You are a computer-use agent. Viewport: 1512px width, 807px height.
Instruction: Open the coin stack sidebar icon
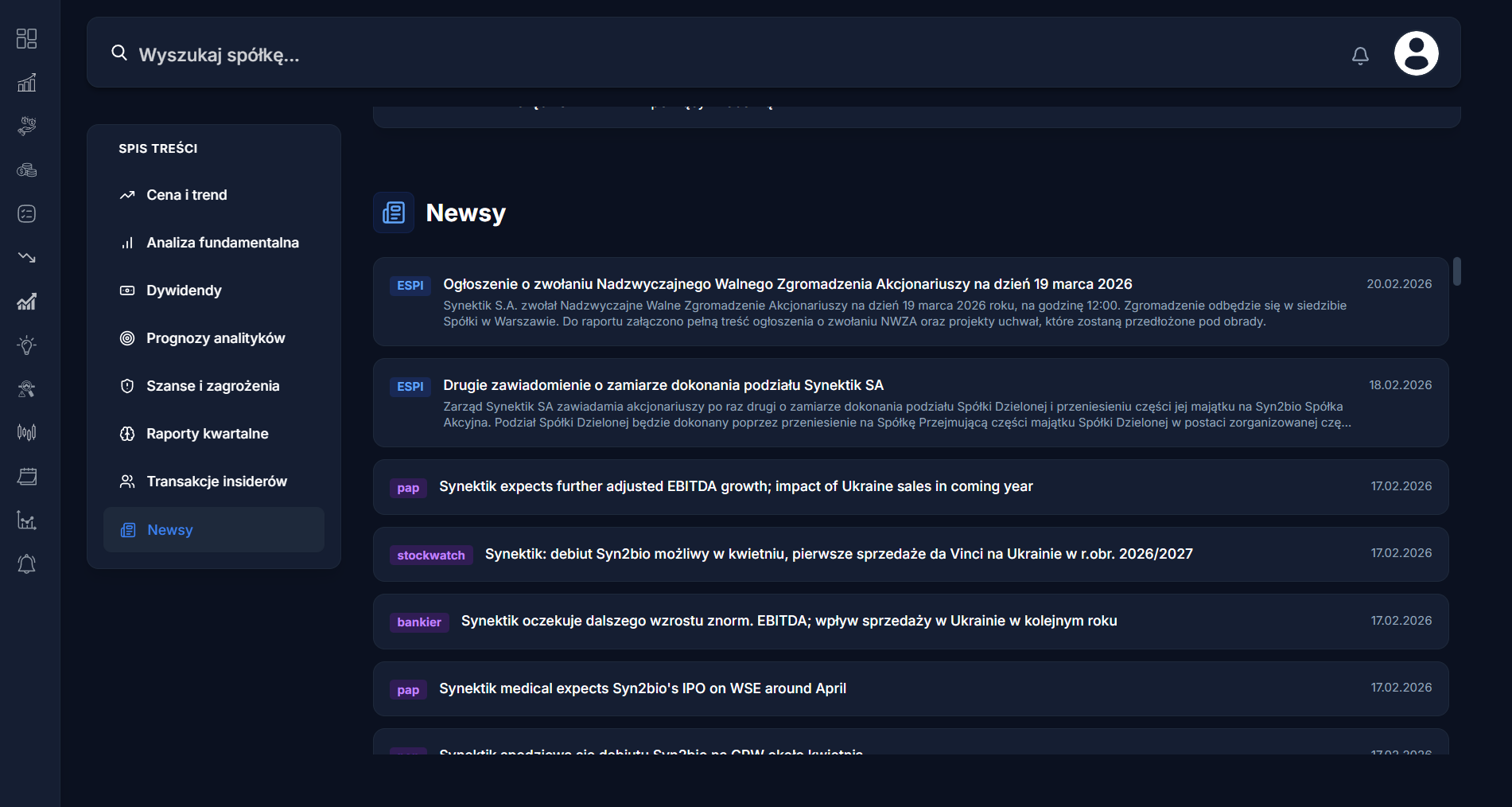tap(27, 170)
